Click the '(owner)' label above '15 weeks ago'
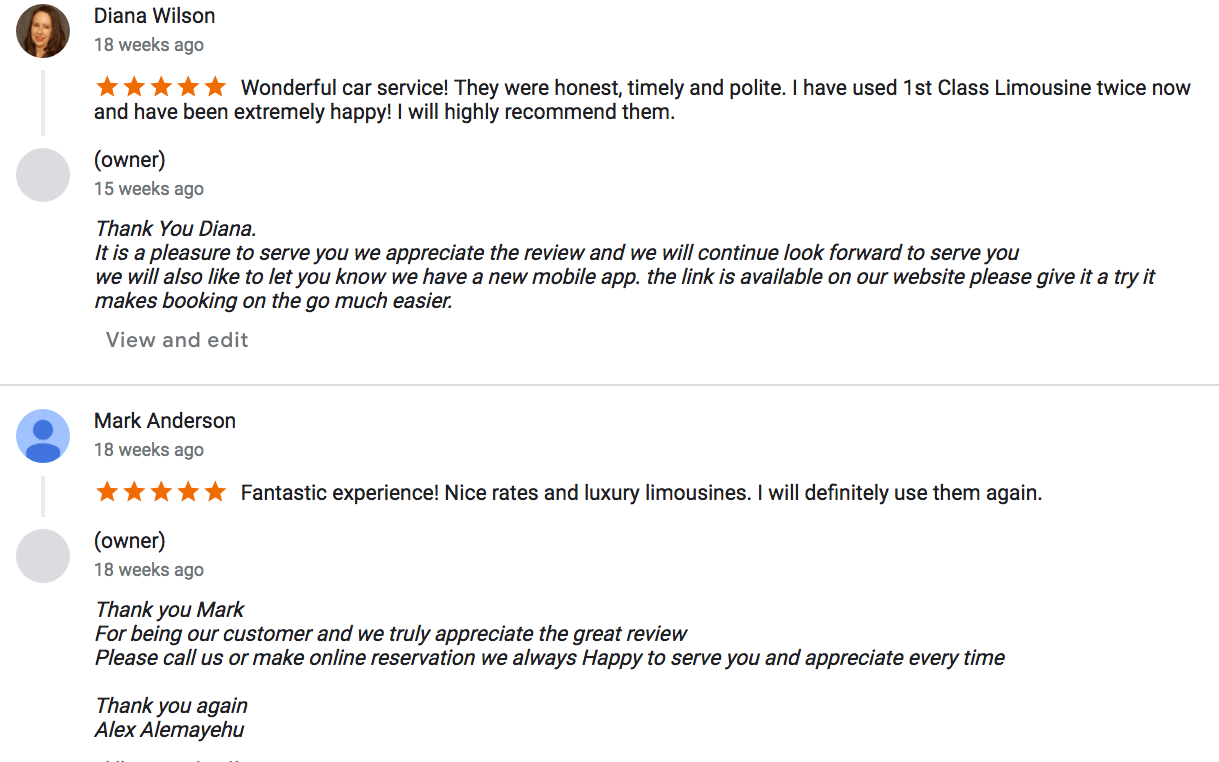Viewport: 1219px width, 762px height. click(129, 160)
